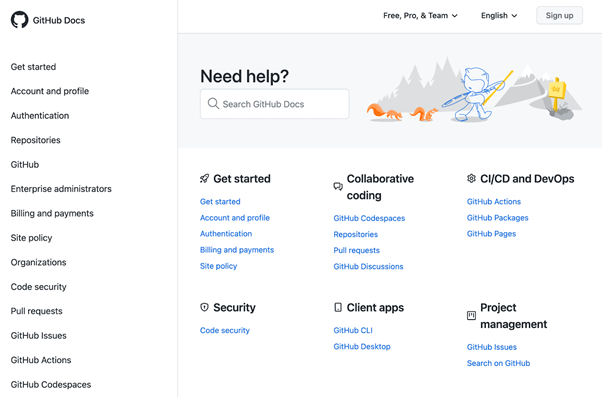Click the gear icon beside CI/CD and DevOps

(471, 179)
